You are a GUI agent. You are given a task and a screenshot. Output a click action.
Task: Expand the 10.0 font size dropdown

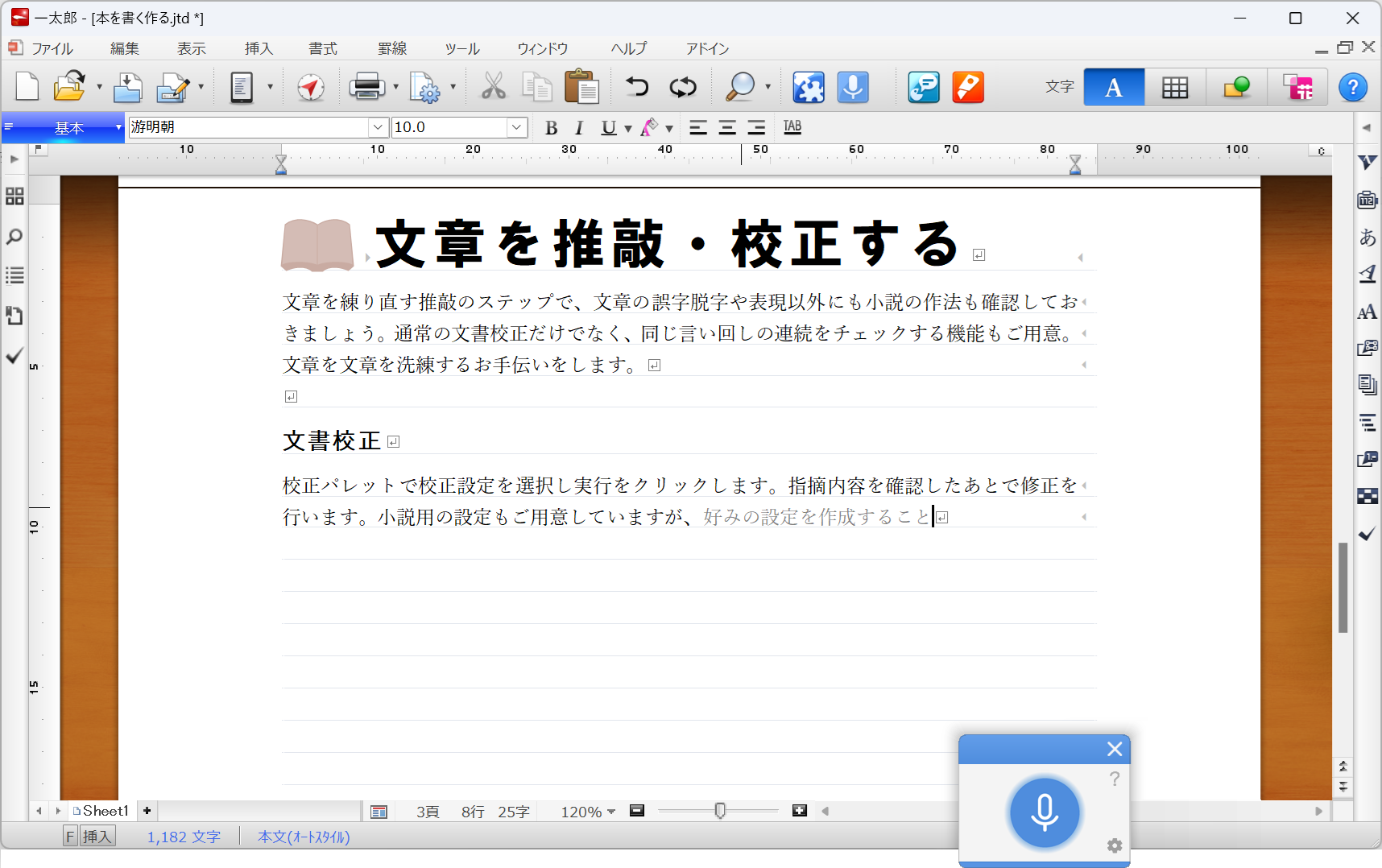[x=516, y=127]
